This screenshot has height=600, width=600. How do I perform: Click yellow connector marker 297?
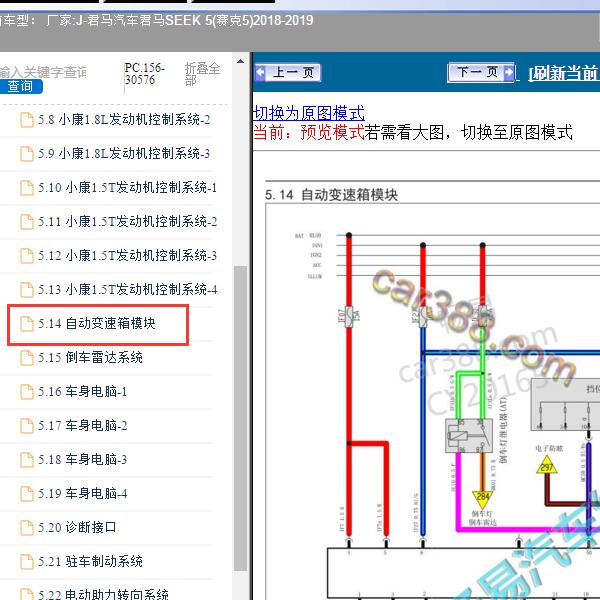[x=547, y=466]
